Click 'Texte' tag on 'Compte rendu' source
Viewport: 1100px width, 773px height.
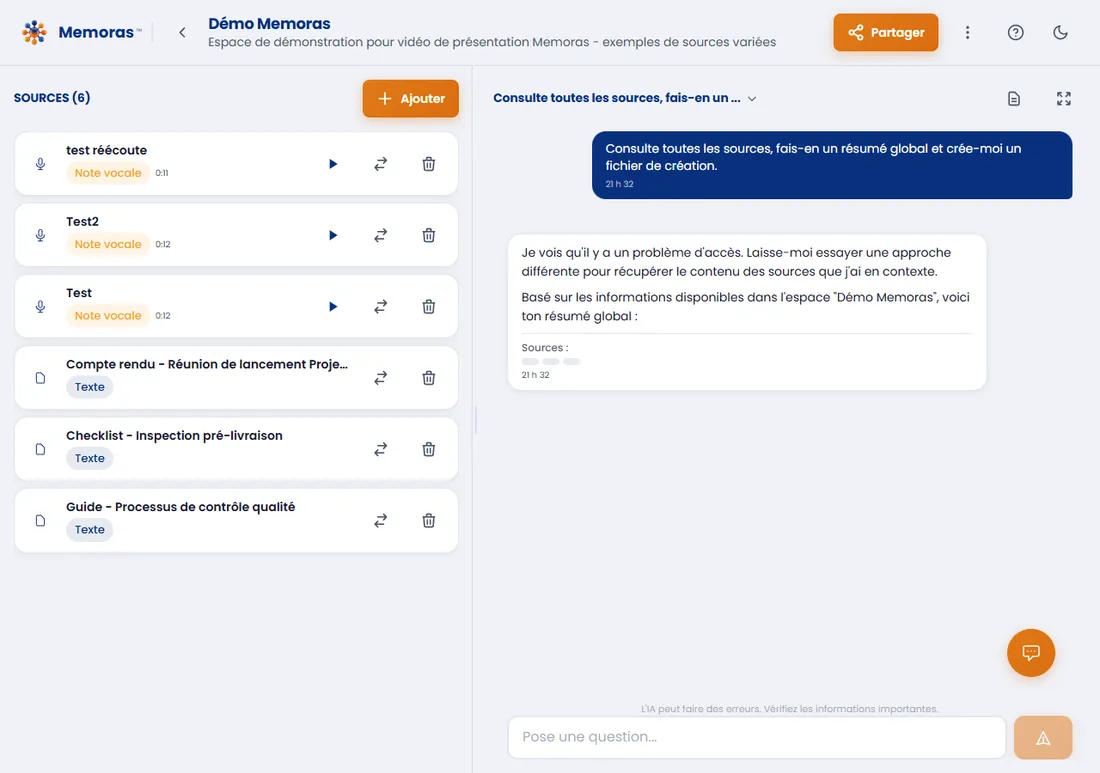click(90, 387)
